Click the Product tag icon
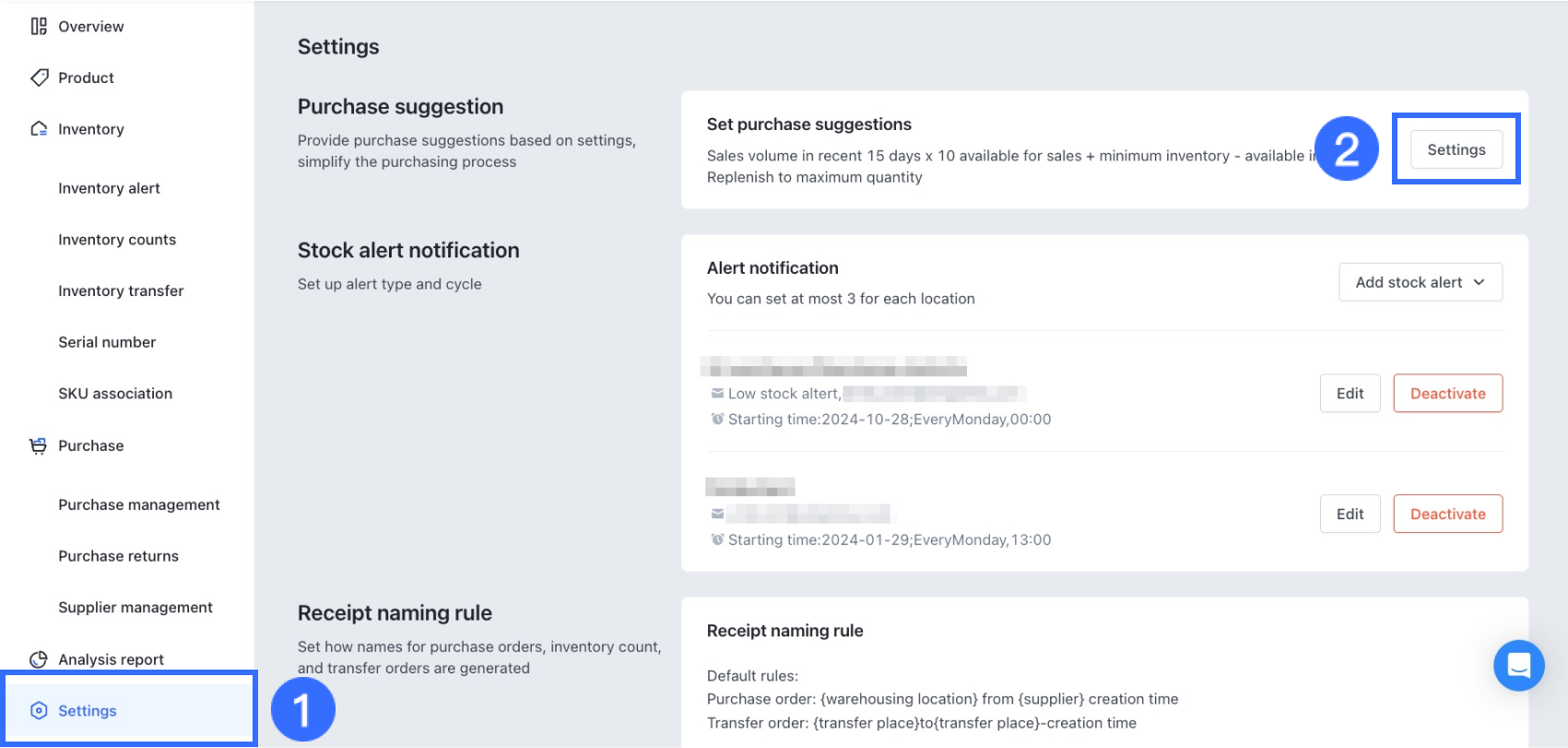 click(x=39, y=77)
